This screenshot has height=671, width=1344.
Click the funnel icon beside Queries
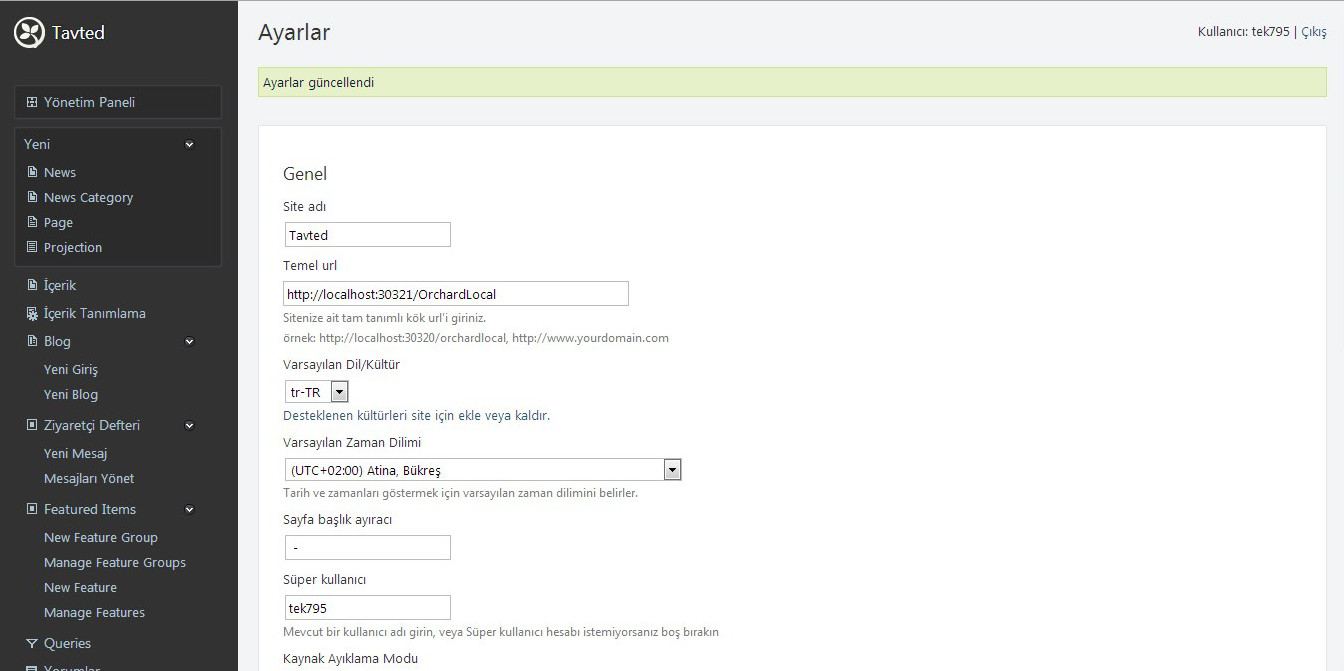pyautogui.click(x=32, y=643)
